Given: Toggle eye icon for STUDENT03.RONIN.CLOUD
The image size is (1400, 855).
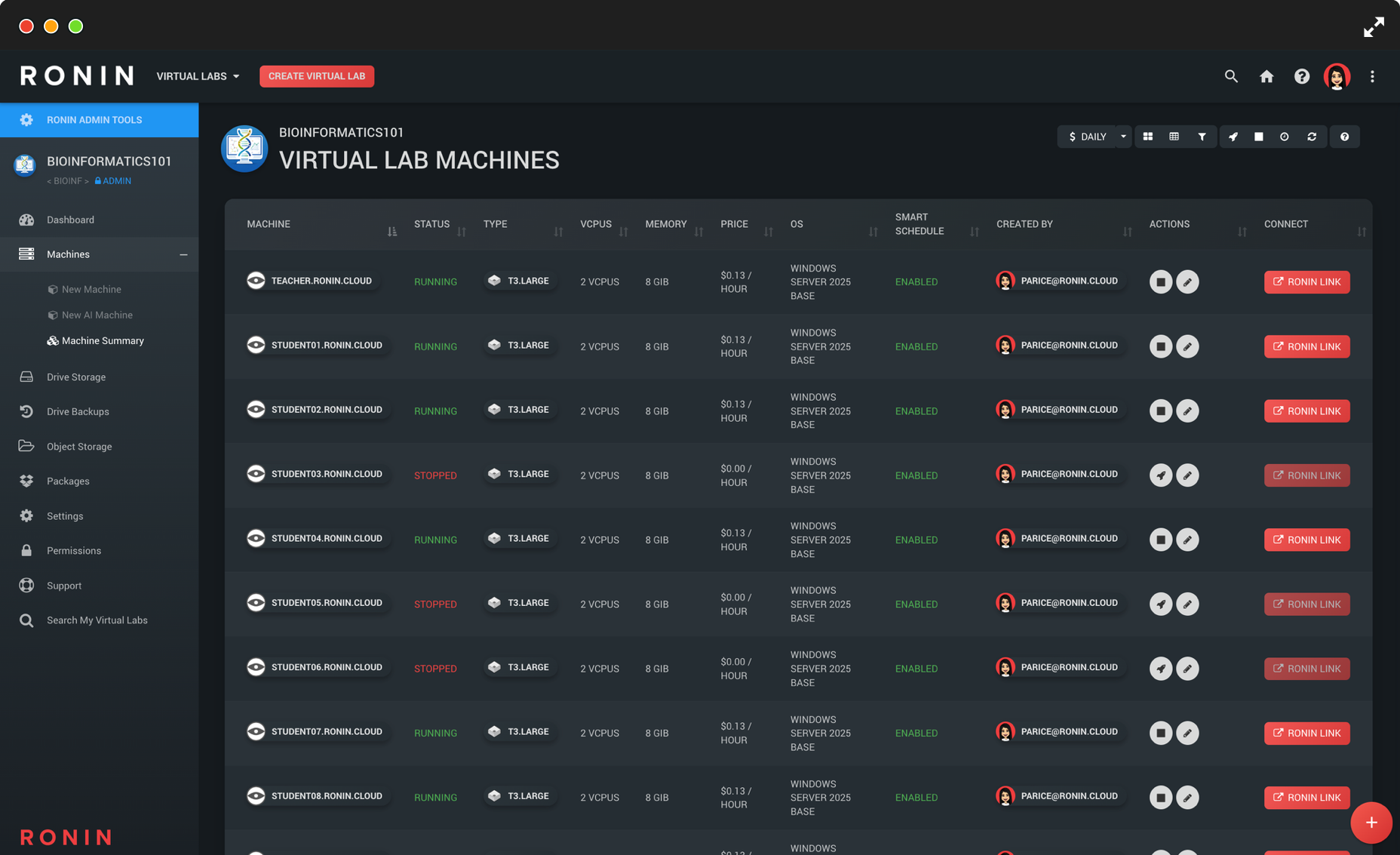Looking at the screenshot, I should (256, 474).
